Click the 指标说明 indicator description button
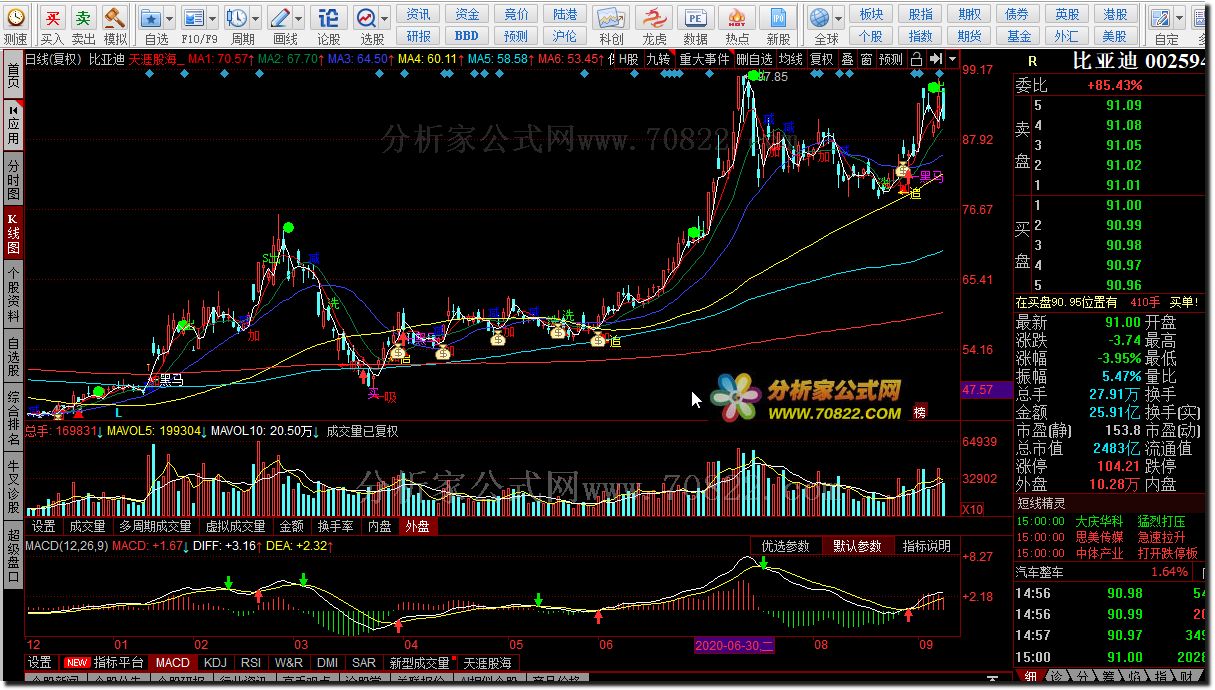Viewport: 1215px width, 690px height. (927, 546)
